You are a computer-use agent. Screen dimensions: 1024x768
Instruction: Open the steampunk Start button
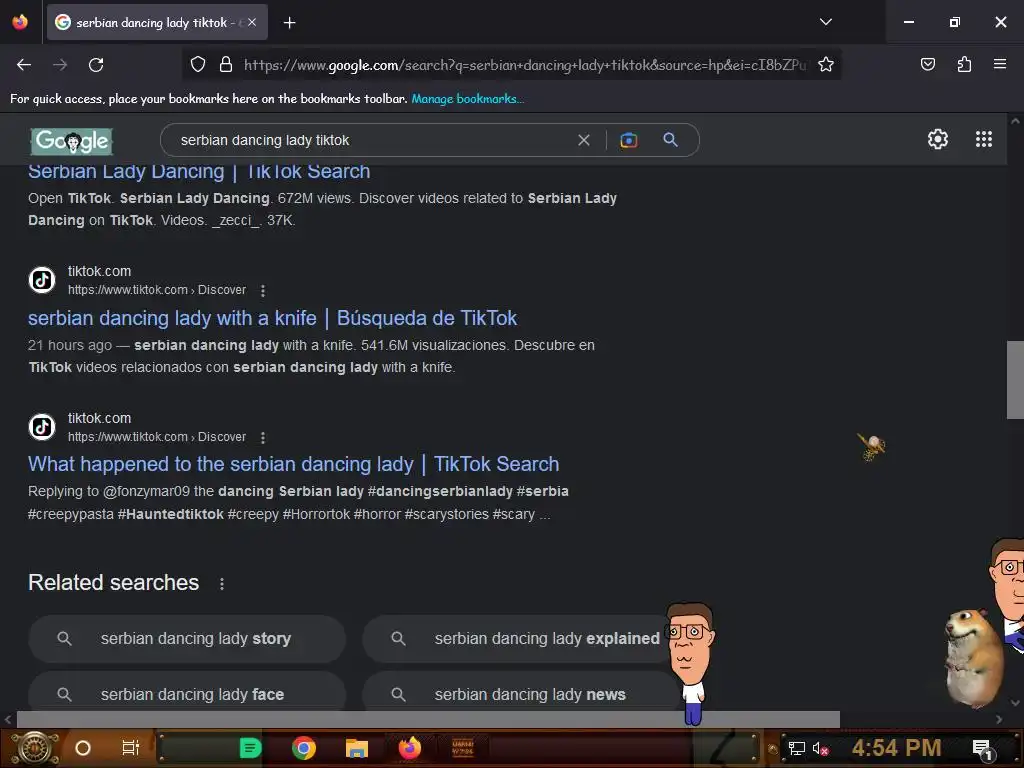pyautogui.click(x=35, y=748)
